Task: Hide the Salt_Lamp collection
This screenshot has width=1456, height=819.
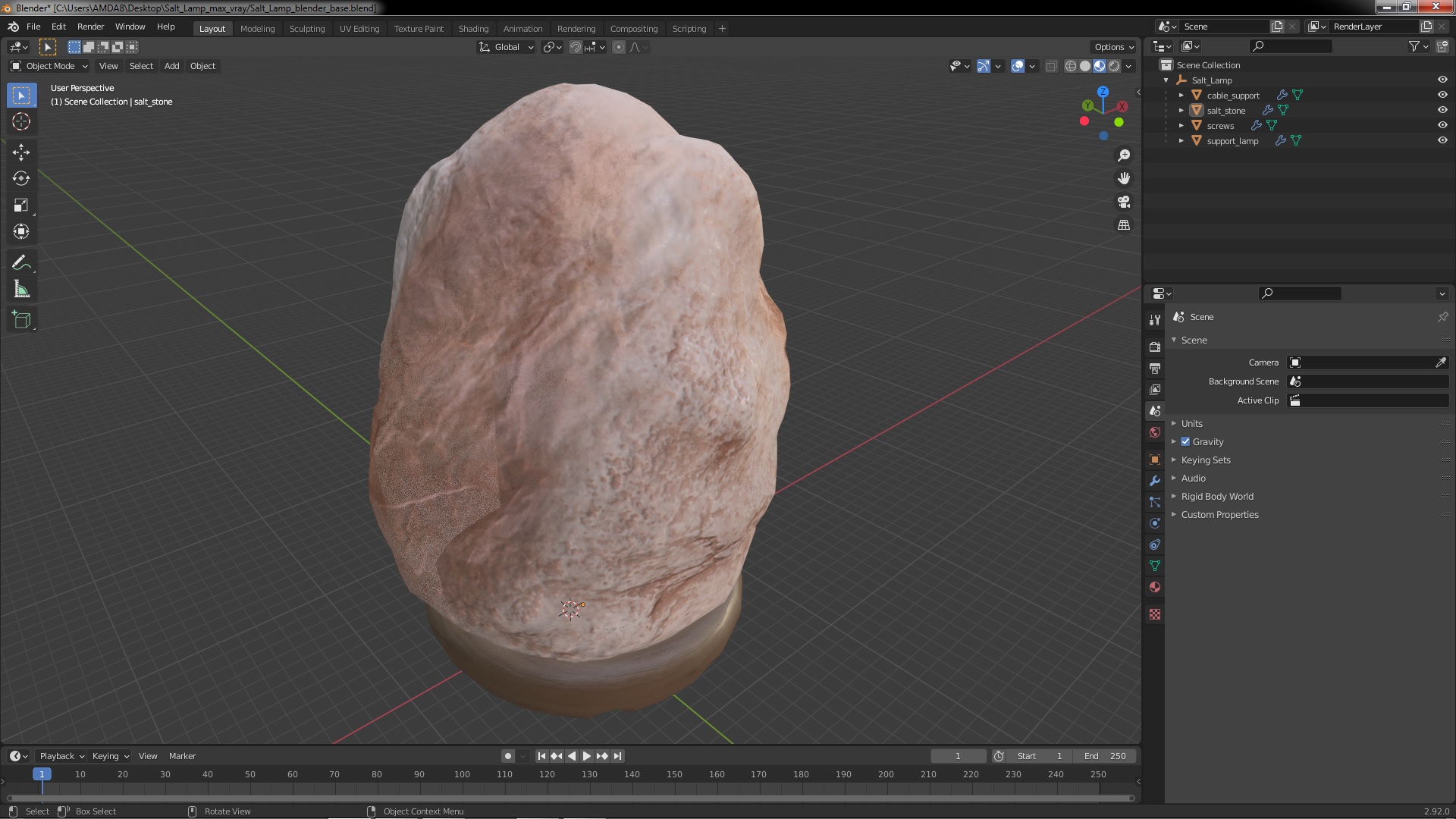Action: tap(1442, 80)
